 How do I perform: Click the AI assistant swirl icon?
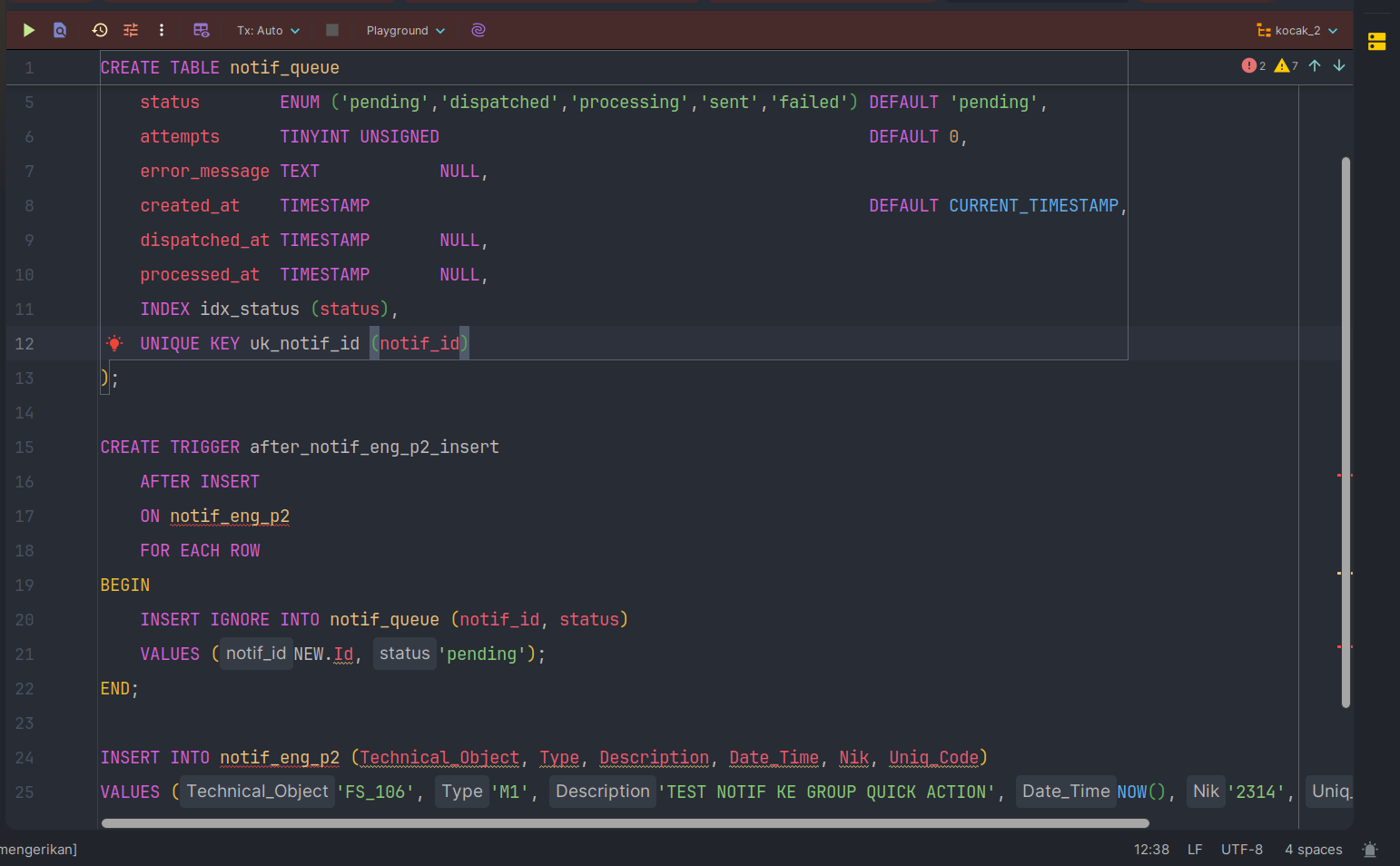click(x=478, y=30)
